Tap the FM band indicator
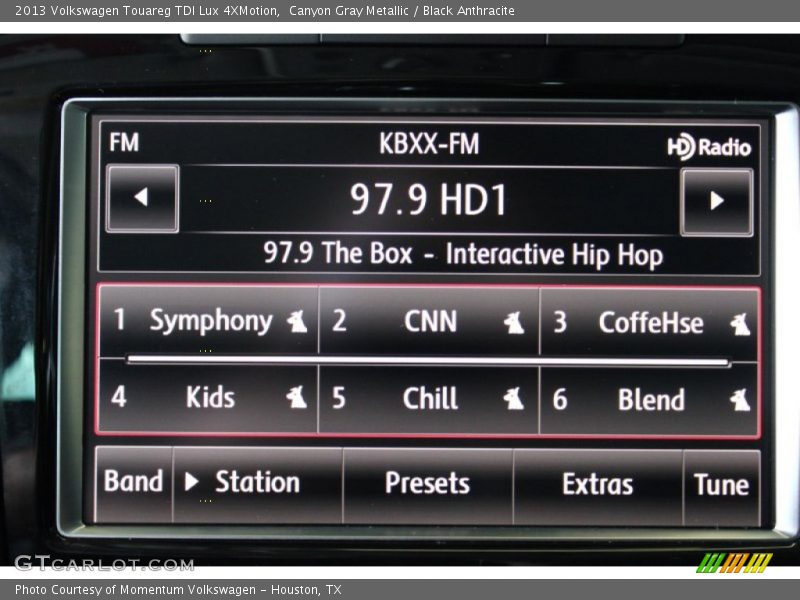Screen dimensions: 800x600 pyautogui.click(x=124, y=142)
